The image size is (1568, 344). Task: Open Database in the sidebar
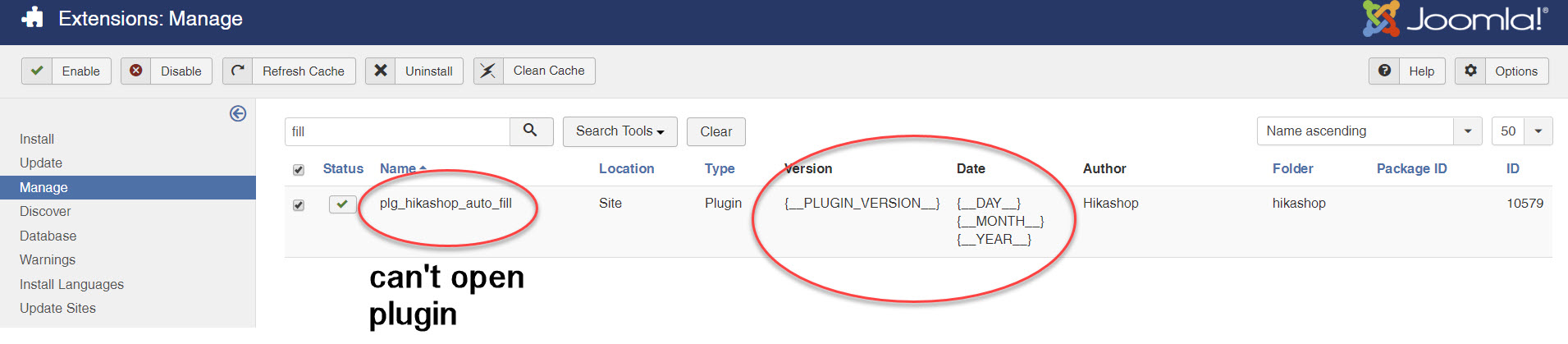[48, 236]
